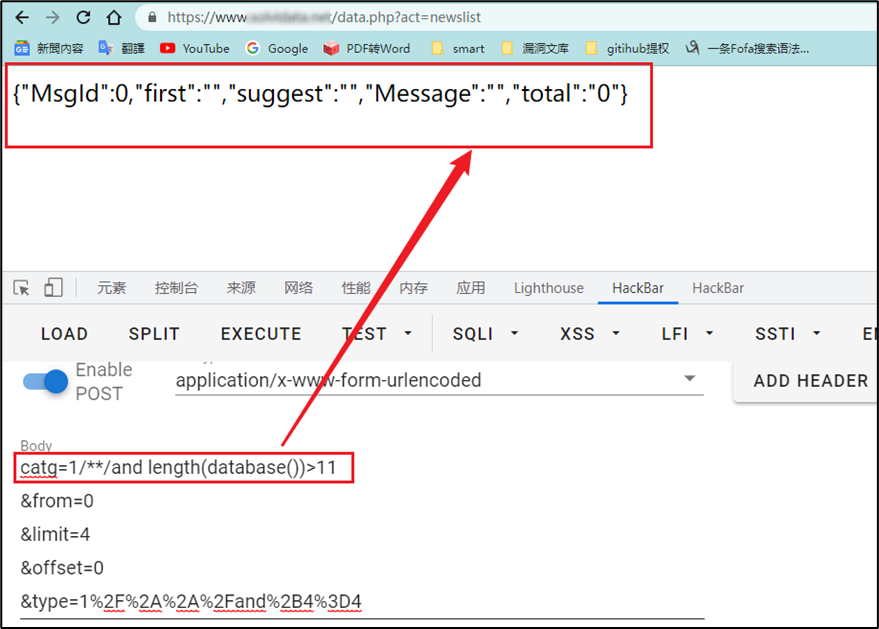879x629 pixels.
Task: Open the 新聞內容 bookmark
Action: point(49,49)
